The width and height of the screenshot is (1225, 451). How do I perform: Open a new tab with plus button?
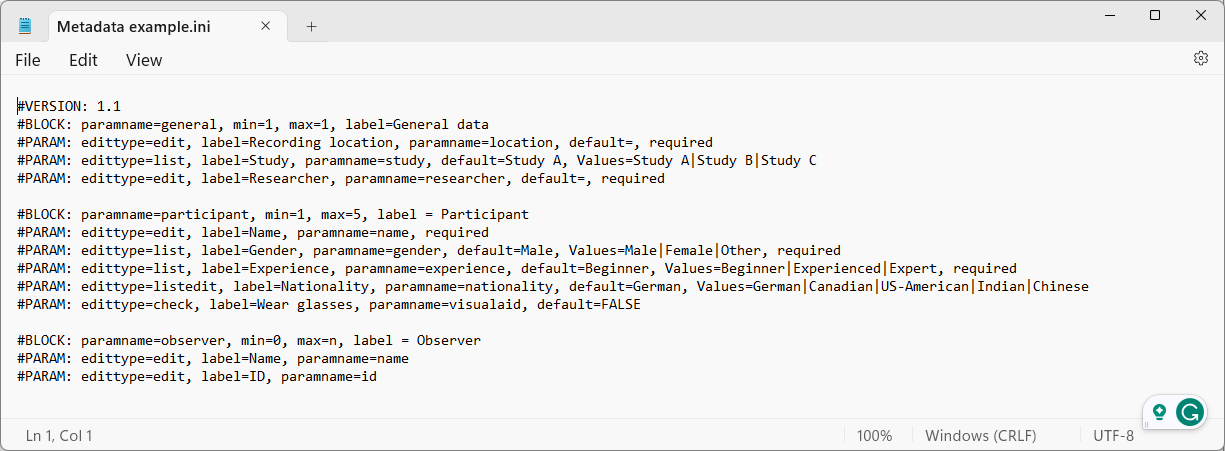pos(311,26)
